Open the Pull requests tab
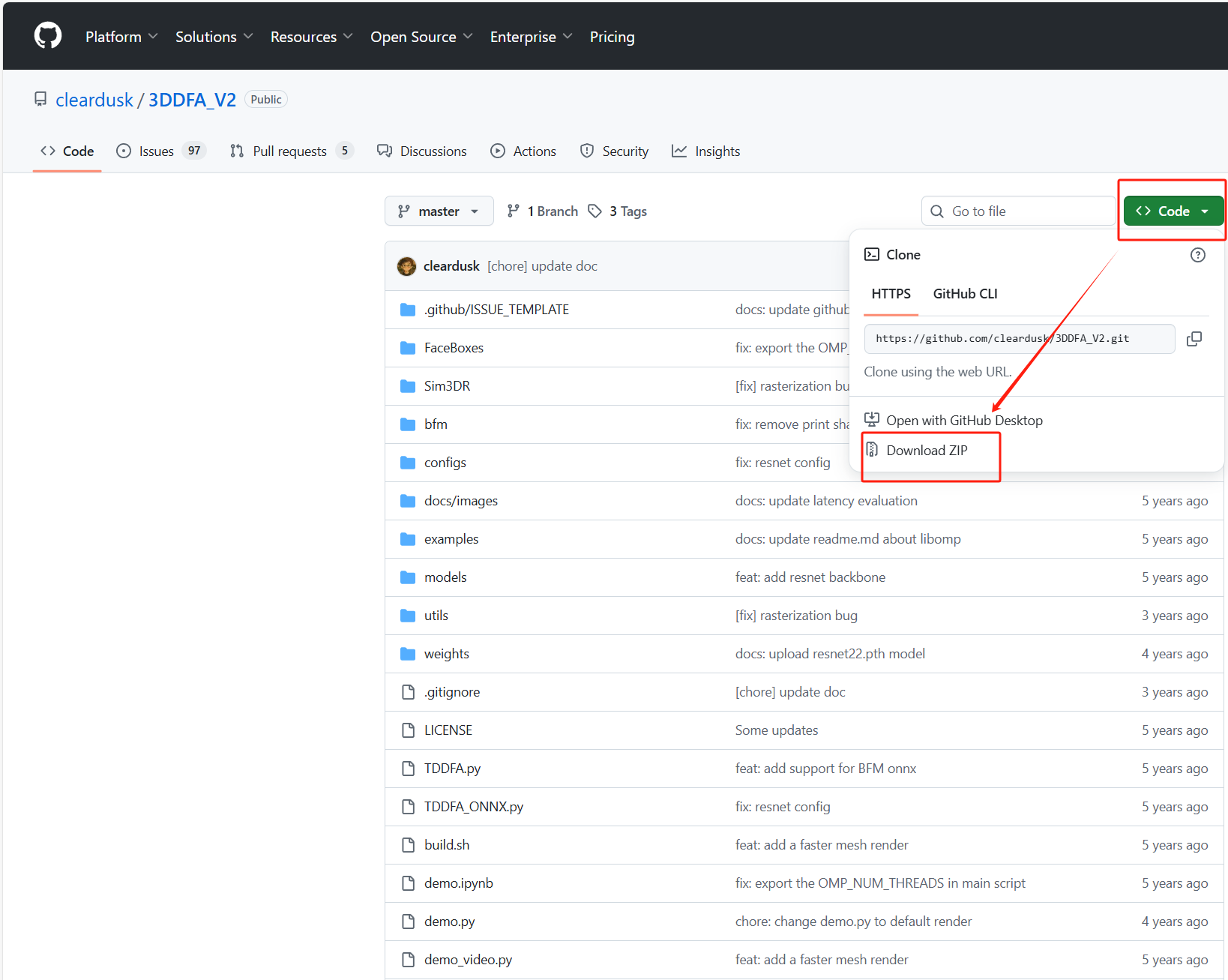The height and width of the screenshot is (980, 1228). [x=292, y=151]
